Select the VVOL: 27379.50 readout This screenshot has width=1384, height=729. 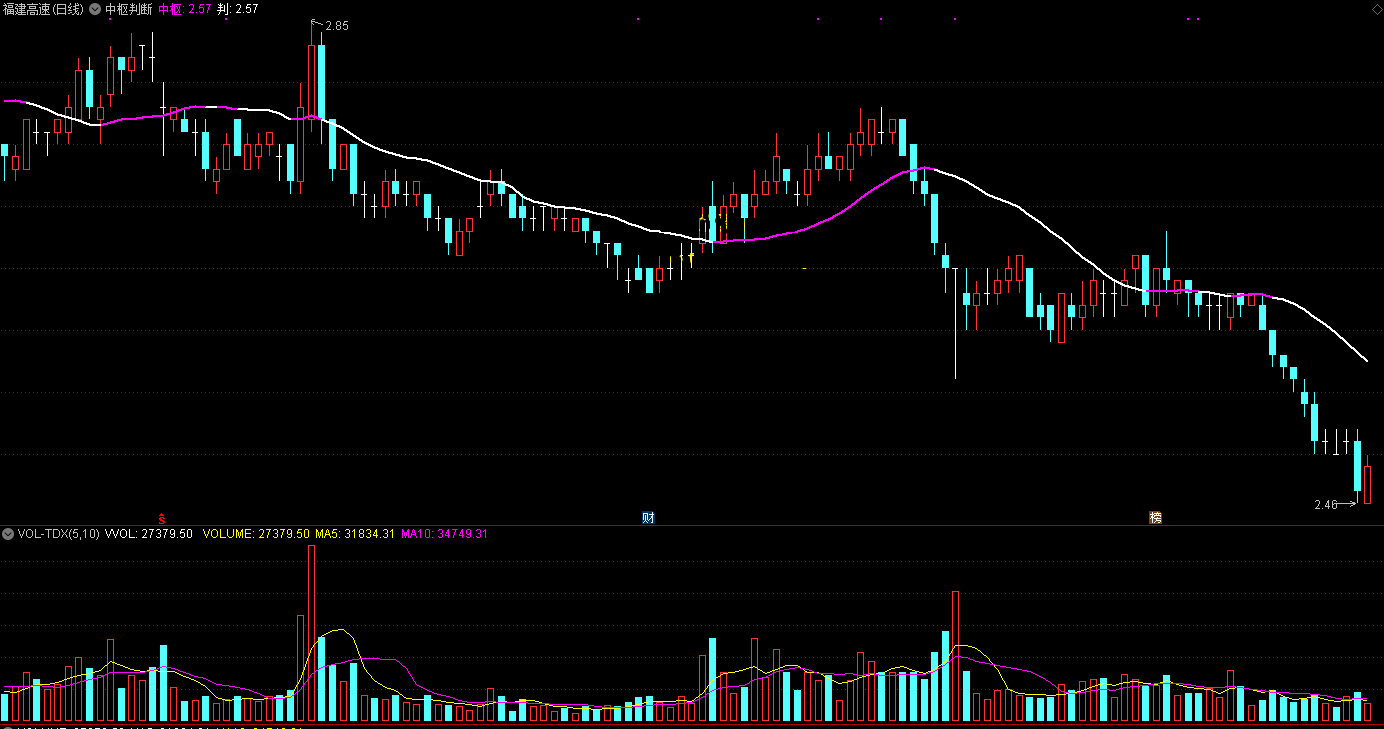tap(149, 534)
